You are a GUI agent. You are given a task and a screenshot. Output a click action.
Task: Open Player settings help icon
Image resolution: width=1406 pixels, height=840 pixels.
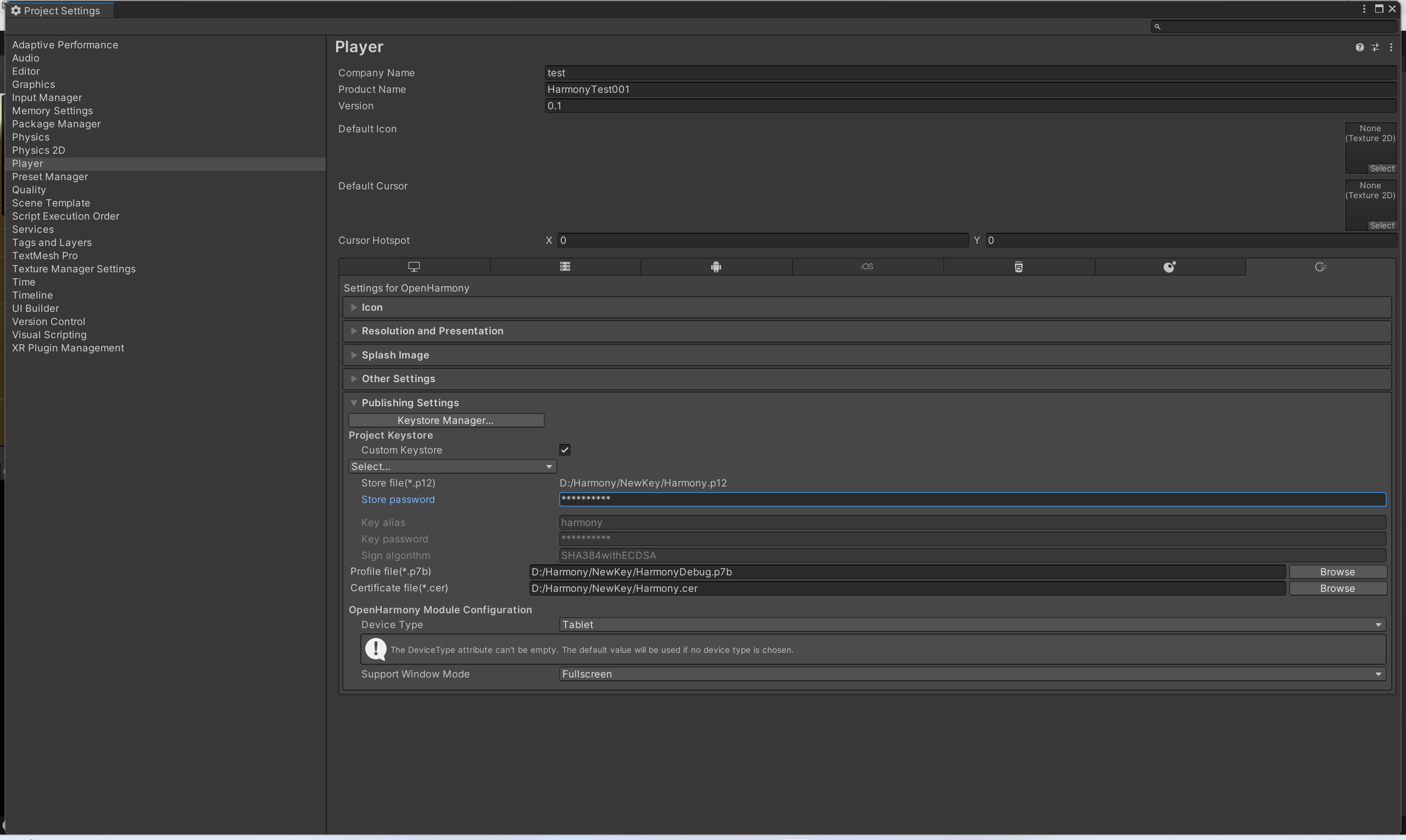coord(1359,48)
